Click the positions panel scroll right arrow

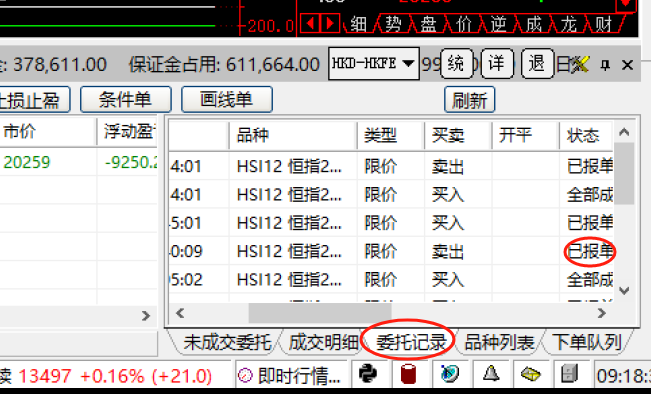coord(145,316)
